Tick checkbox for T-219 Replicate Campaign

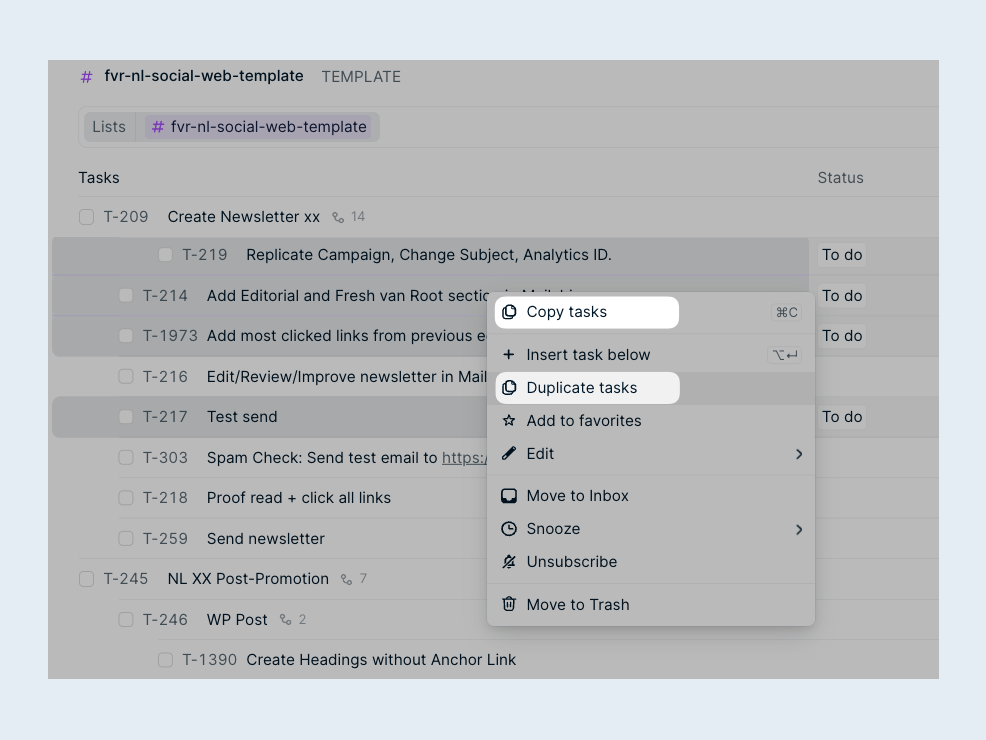[x=165, y=255]
